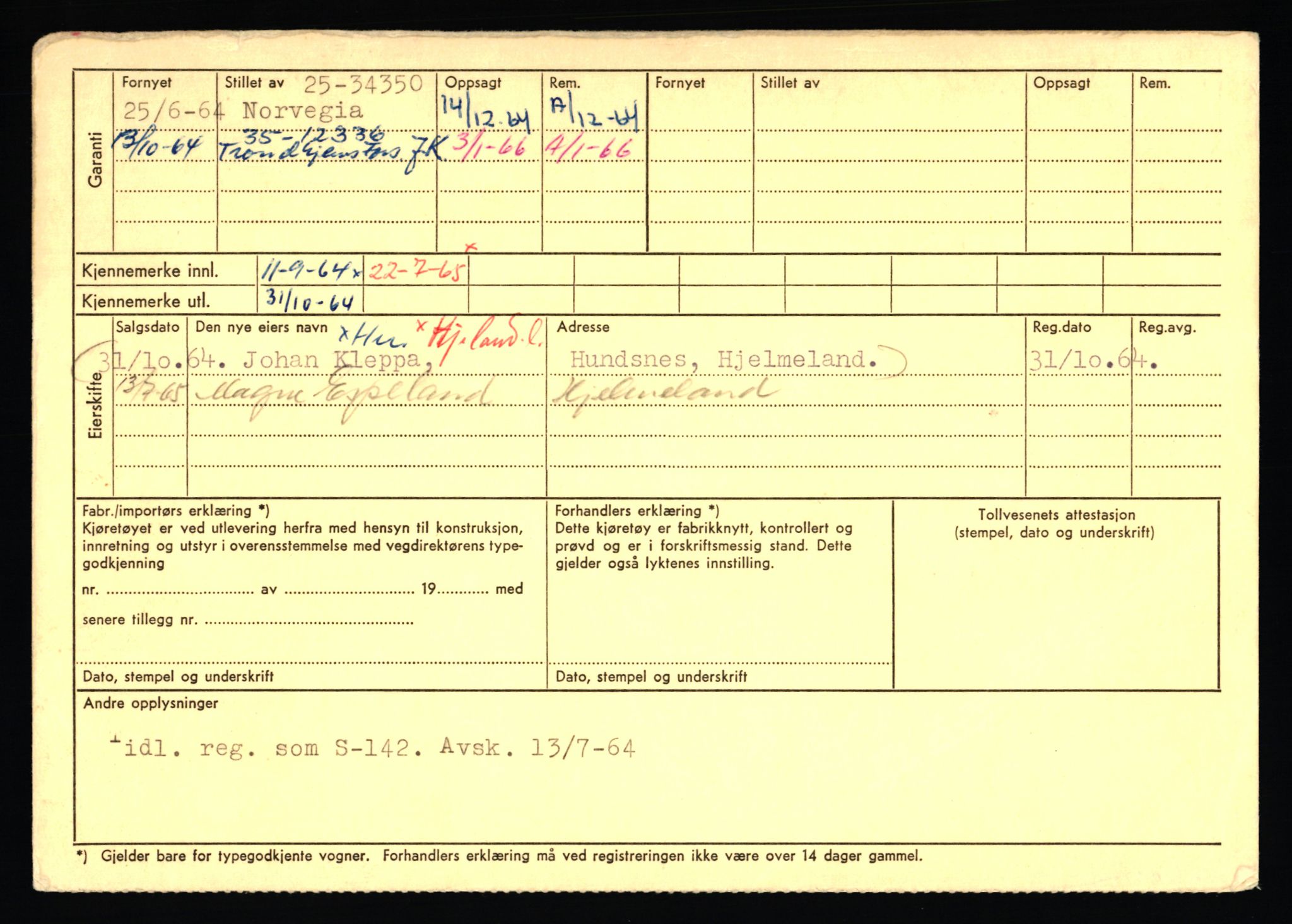The height and width of the screenshot is (924, 1292).
Task: Click the typed number 25-34350
Action: pyautogui.click(x=363, y=84)
